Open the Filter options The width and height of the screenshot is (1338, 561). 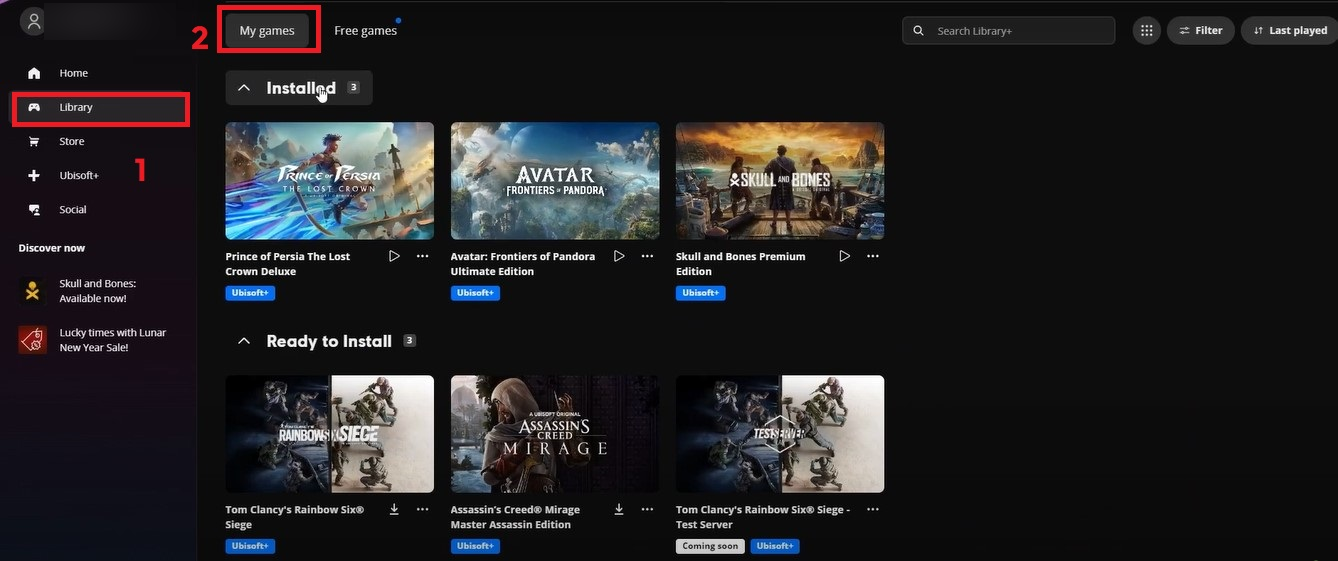pyautogui.click(x=1201, y=31)
